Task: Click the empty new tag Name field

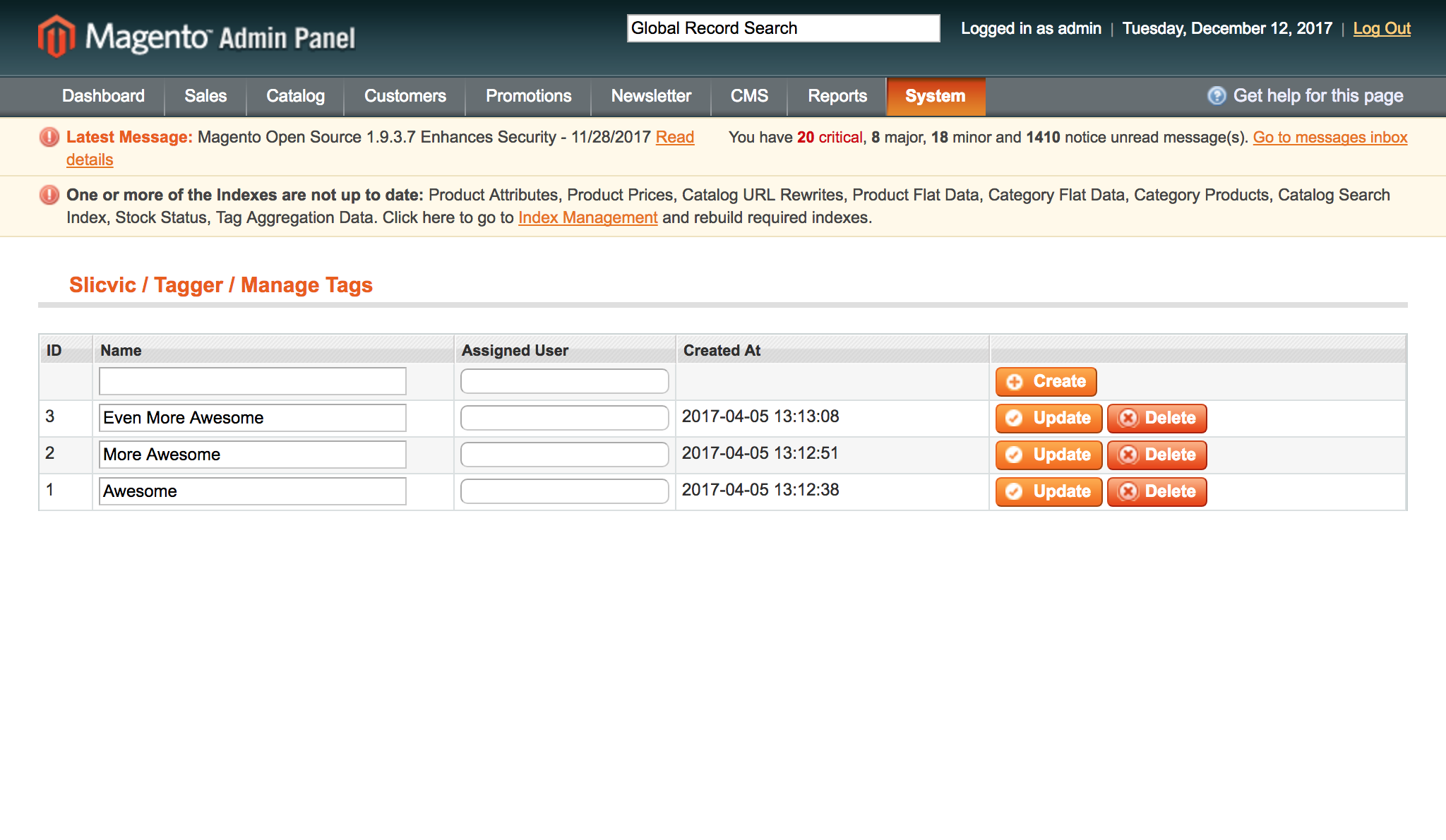Action: [x=252, y=382]
